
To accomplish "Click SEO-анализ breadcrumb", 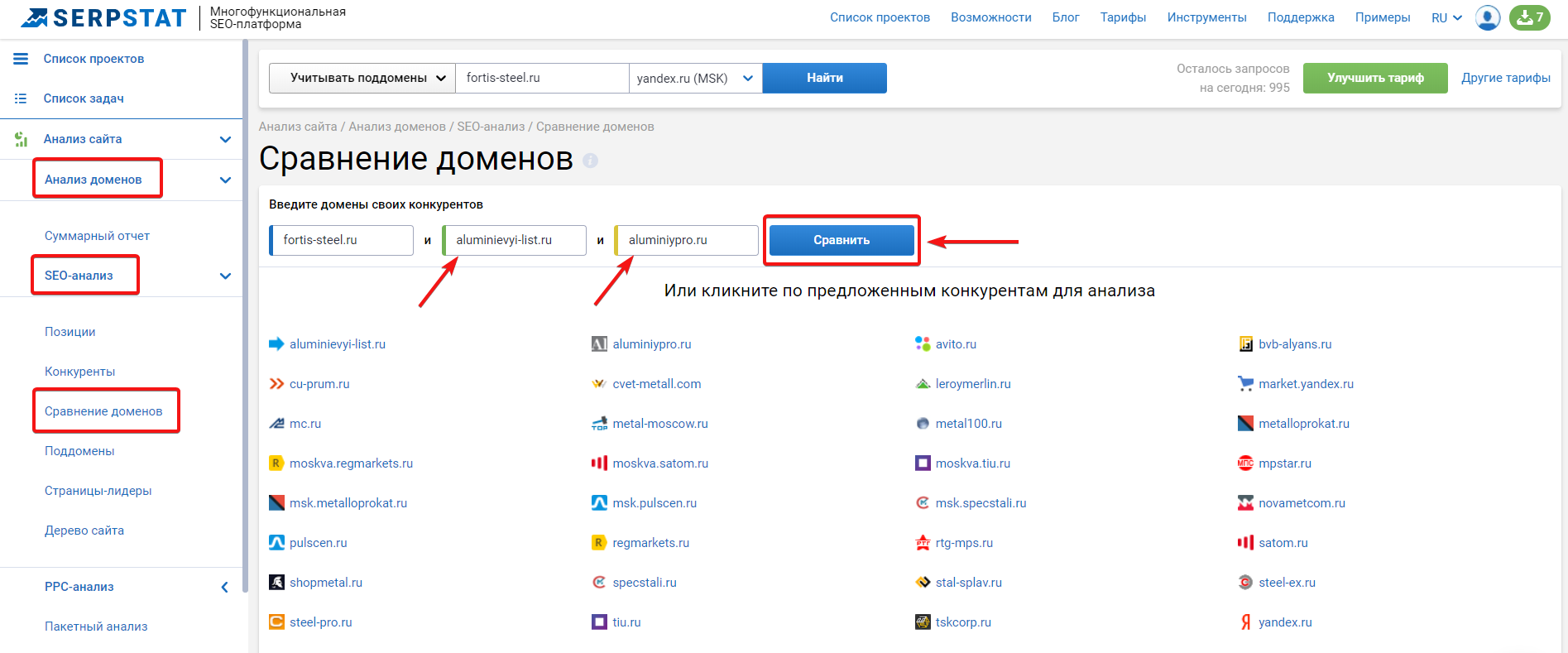I will point(491,127).
